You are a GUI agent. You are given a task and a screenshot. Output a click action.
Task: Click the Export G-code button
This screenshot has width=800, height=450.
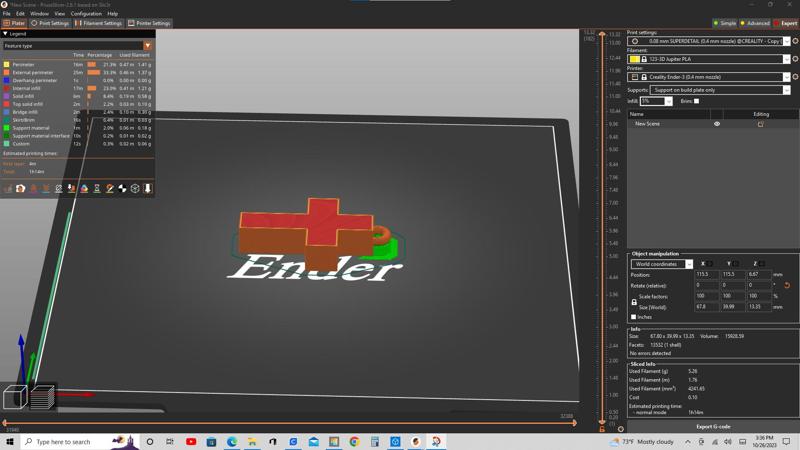pyautogui.click(x=713, y=427)
